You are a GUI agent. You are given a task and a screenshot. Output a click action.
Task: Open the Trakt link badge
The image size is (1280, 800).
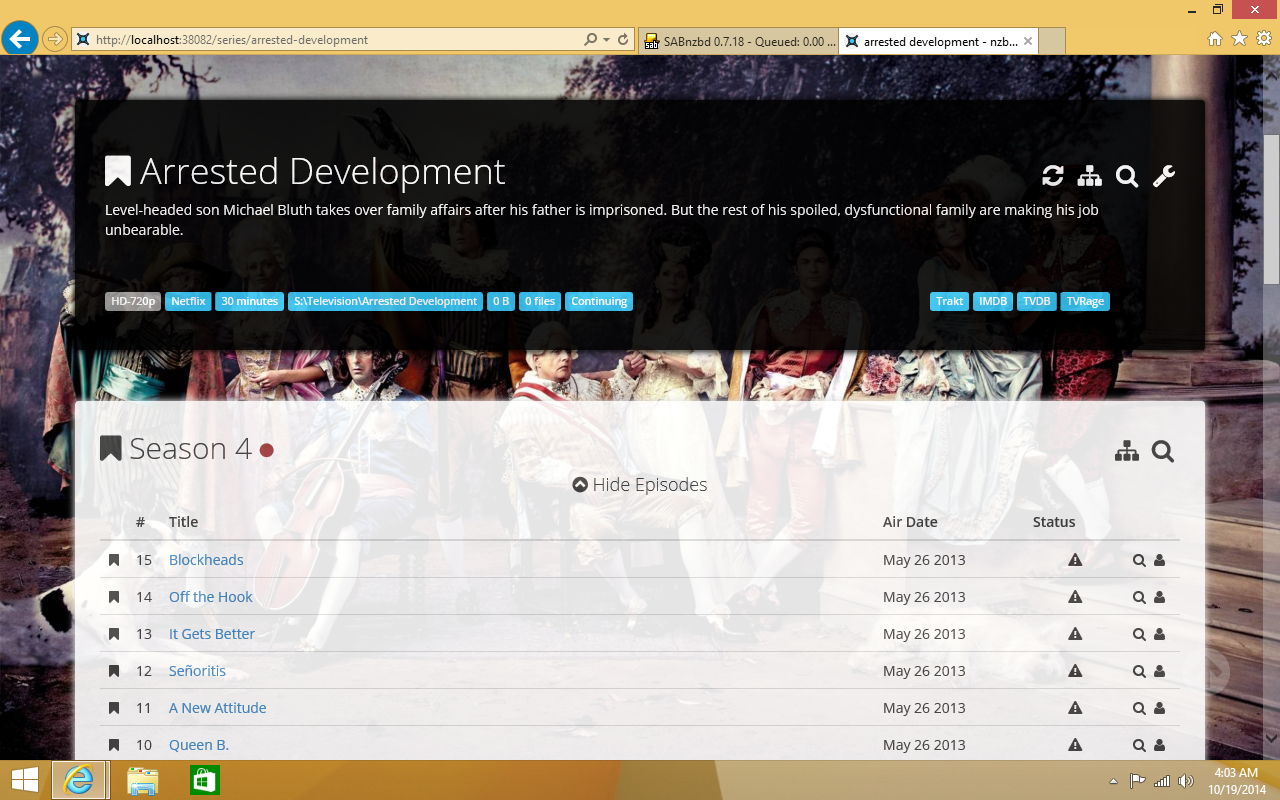[x=949, y=301]
